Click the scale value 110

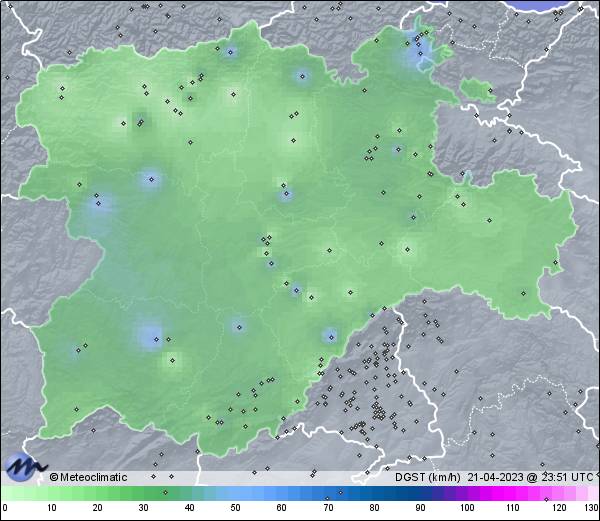click(x=513, y=508)
